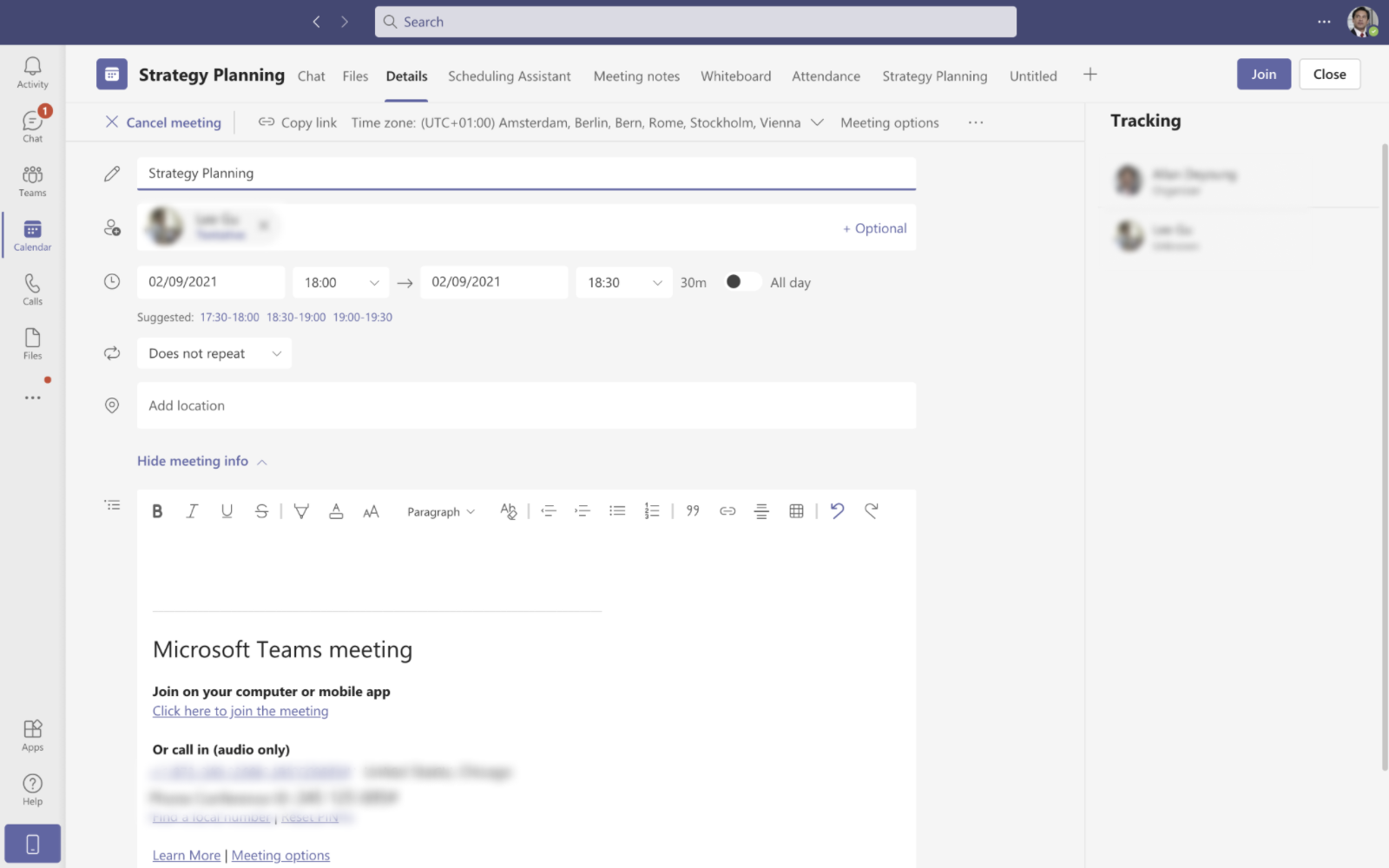
Task: Expand the Does not repeat dropdown
Action: pyautogui.click(x=214, y=353)
